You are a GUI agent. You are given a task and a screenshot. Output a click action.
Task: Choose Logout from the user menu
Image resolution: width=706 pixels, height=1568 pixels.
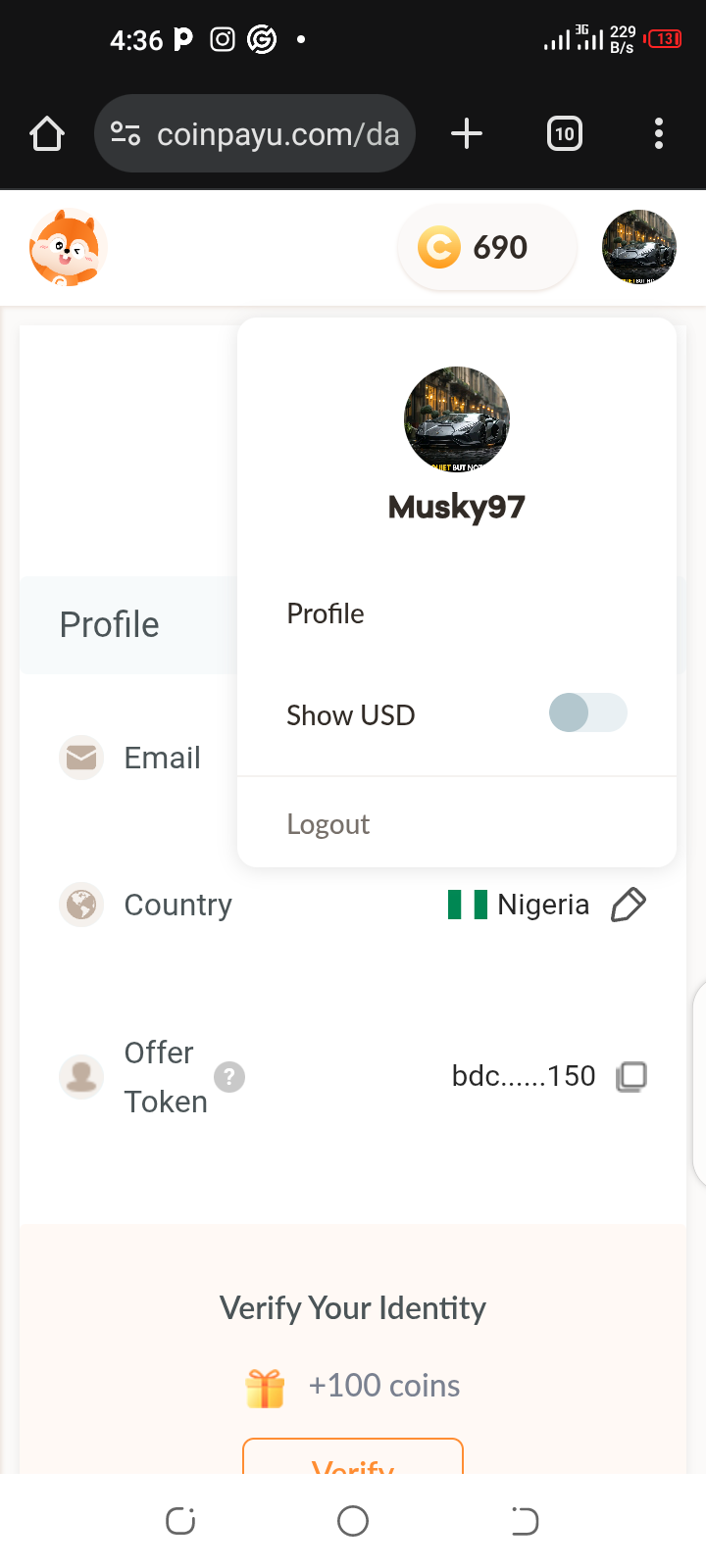[328, 824]
